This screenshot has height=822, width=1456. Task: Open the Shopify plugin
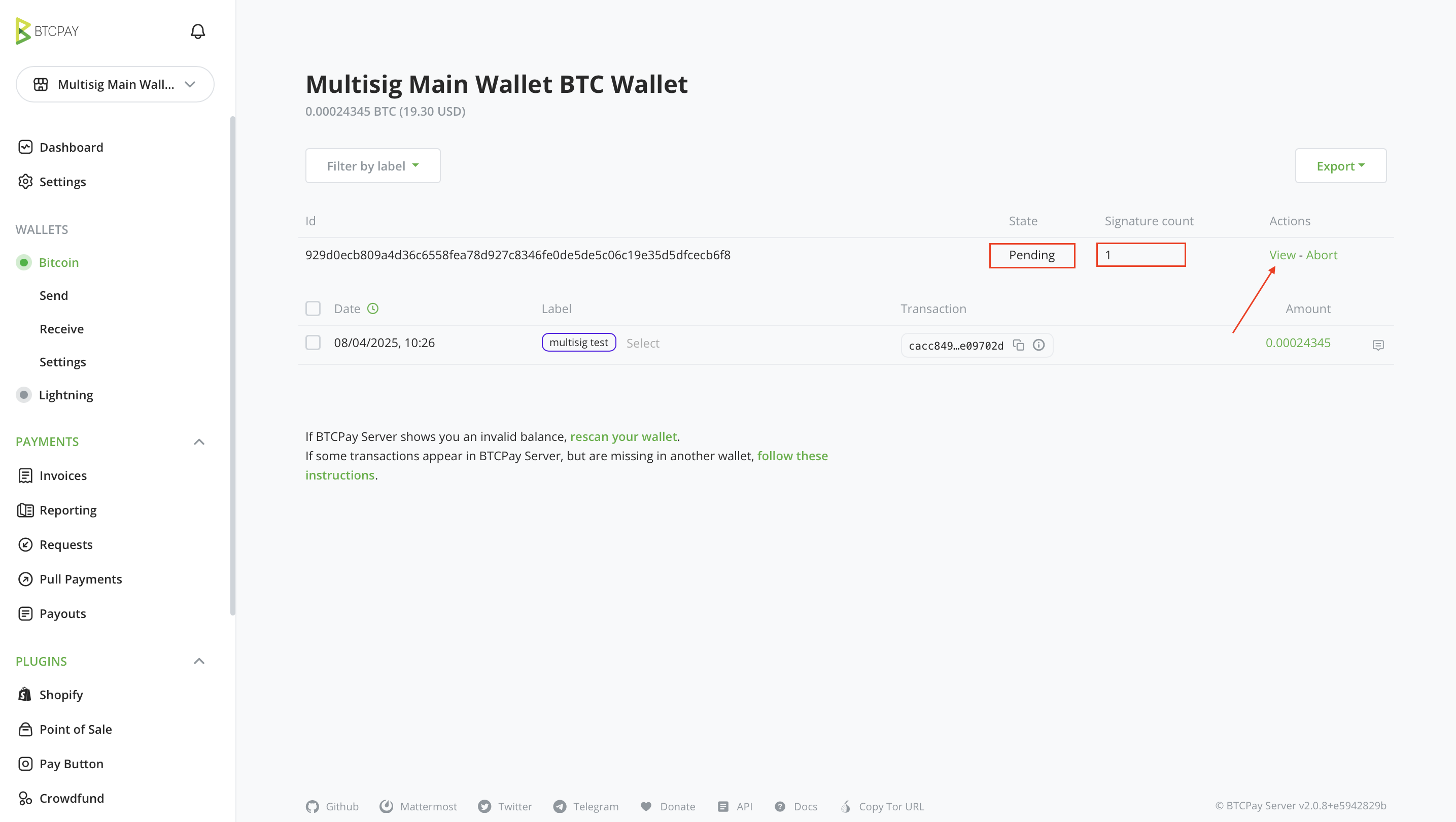(61, 695)
